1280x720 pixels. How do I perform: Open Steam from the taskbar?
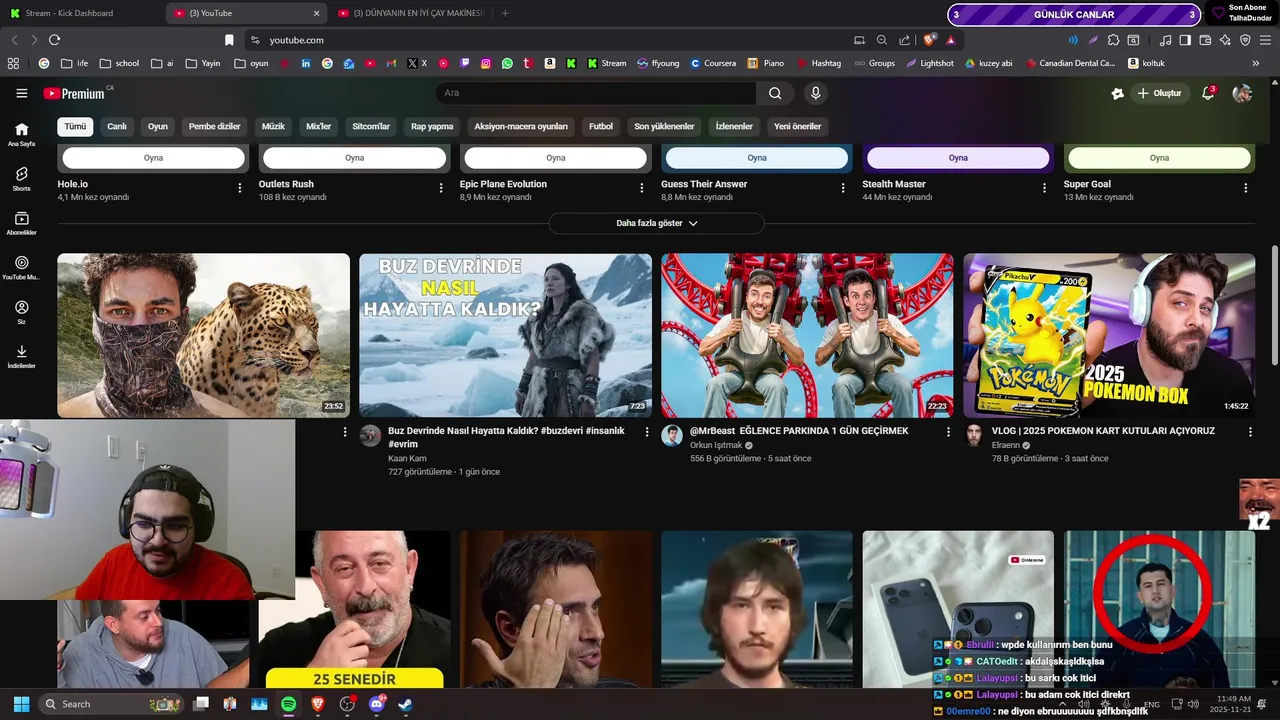click(405, 704)
